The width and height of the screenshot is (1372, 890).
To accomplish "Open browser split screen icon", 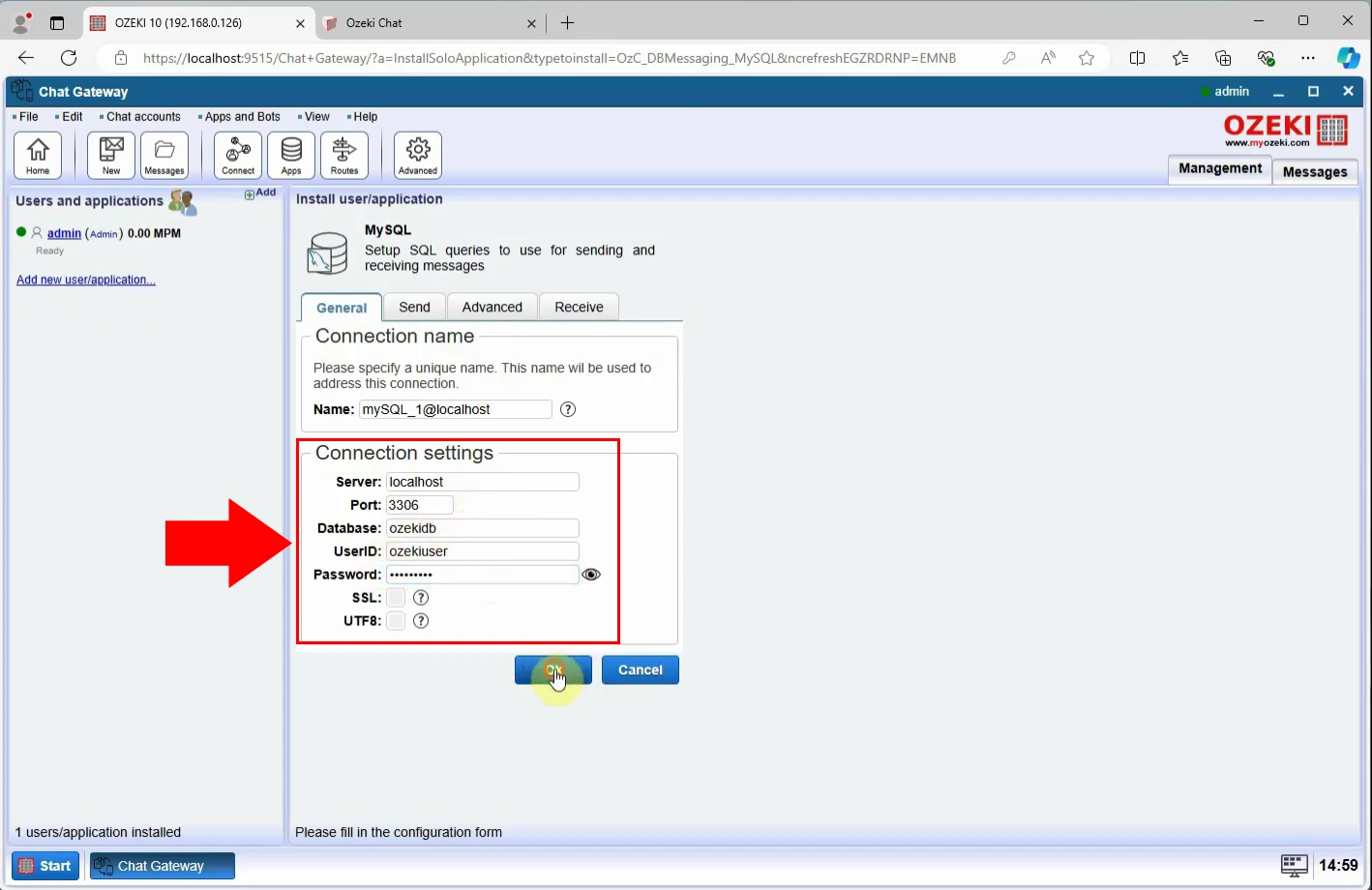I will (x=1138, y=58).
